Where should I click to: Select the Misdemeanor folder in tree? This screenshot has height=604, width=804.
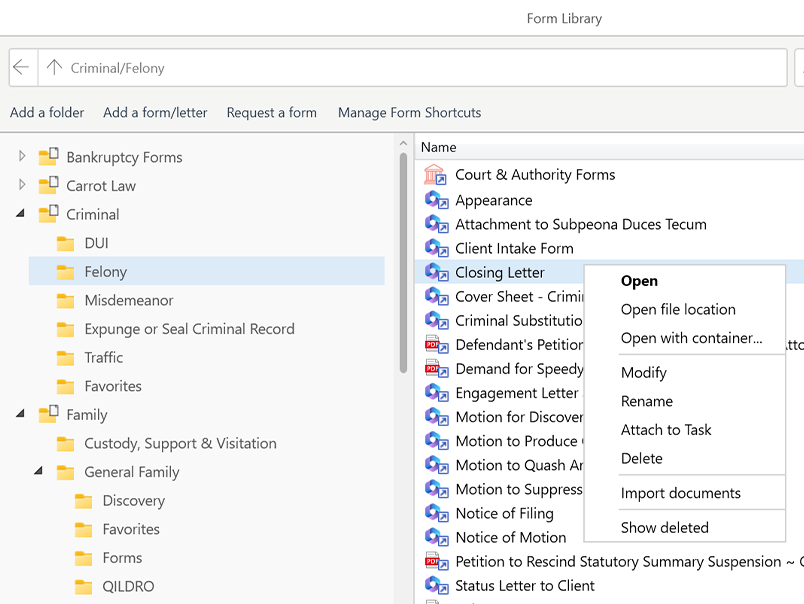click(x=128, y=300)
